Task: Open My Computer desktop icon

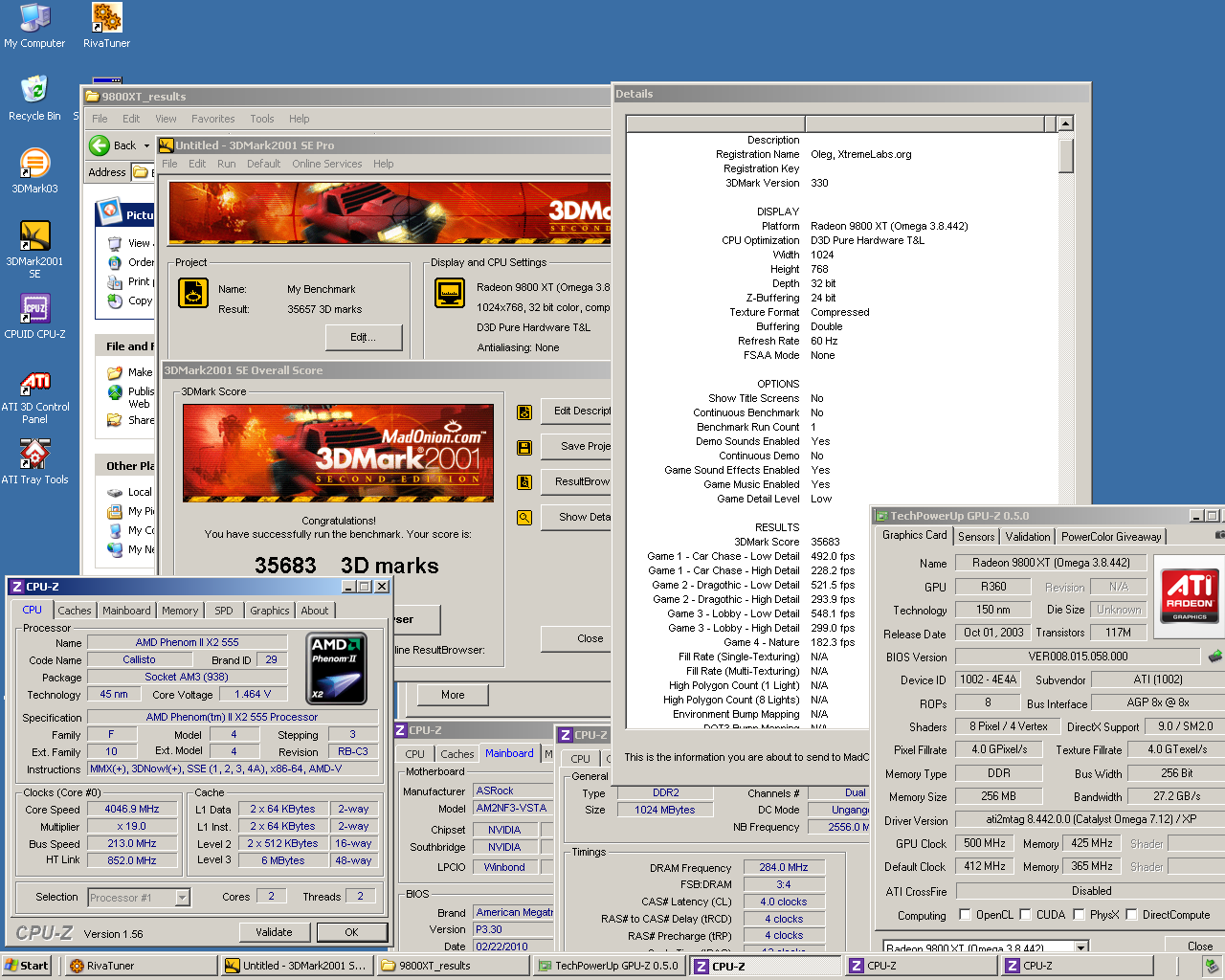Action: [34, 26]
